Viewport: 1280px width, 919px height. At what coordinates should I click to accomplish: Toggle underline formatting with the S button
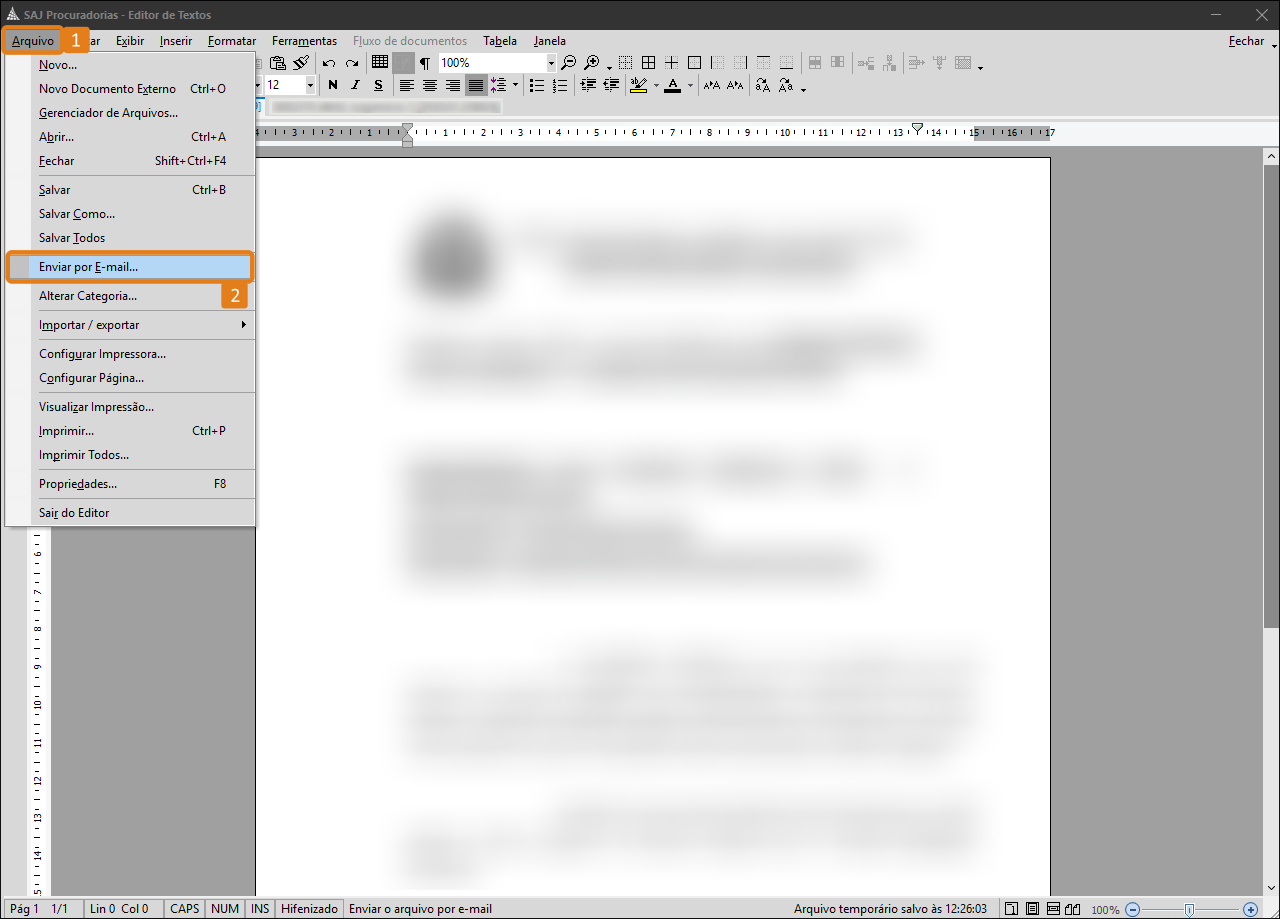pyautogui.click(x=378, y=86)
